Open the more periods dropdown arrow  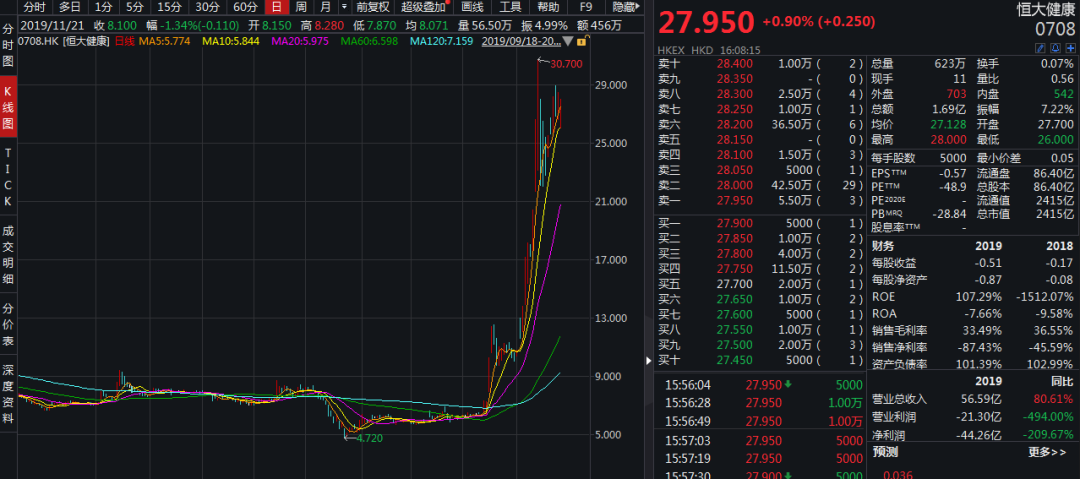tap(343, 8)
